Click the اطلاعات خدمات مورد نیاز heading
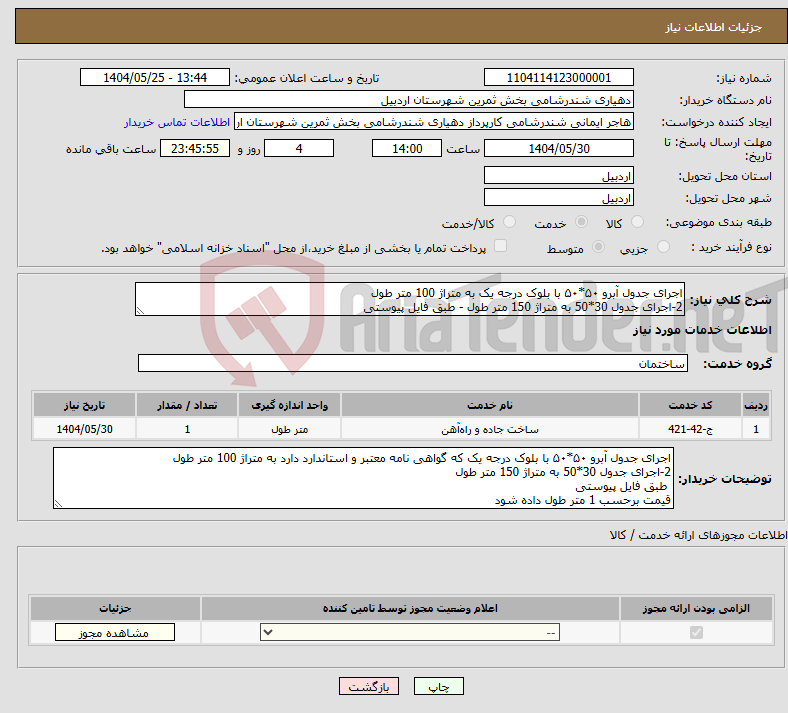The image size is (788, 713). click(702, 330)
